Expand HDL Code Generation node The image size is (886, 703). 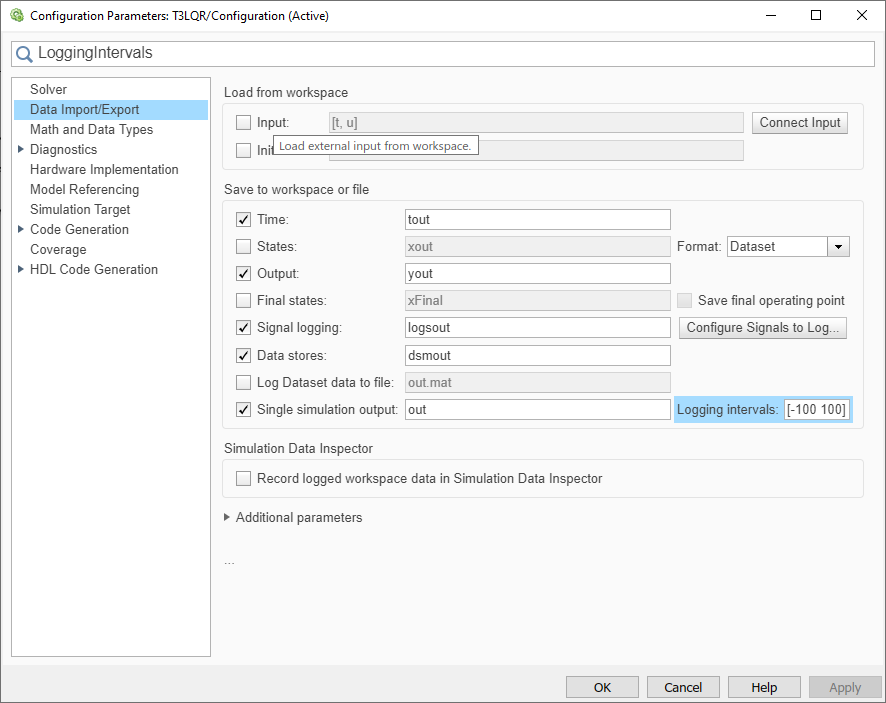pyautogui.click(x=21, y=270)
